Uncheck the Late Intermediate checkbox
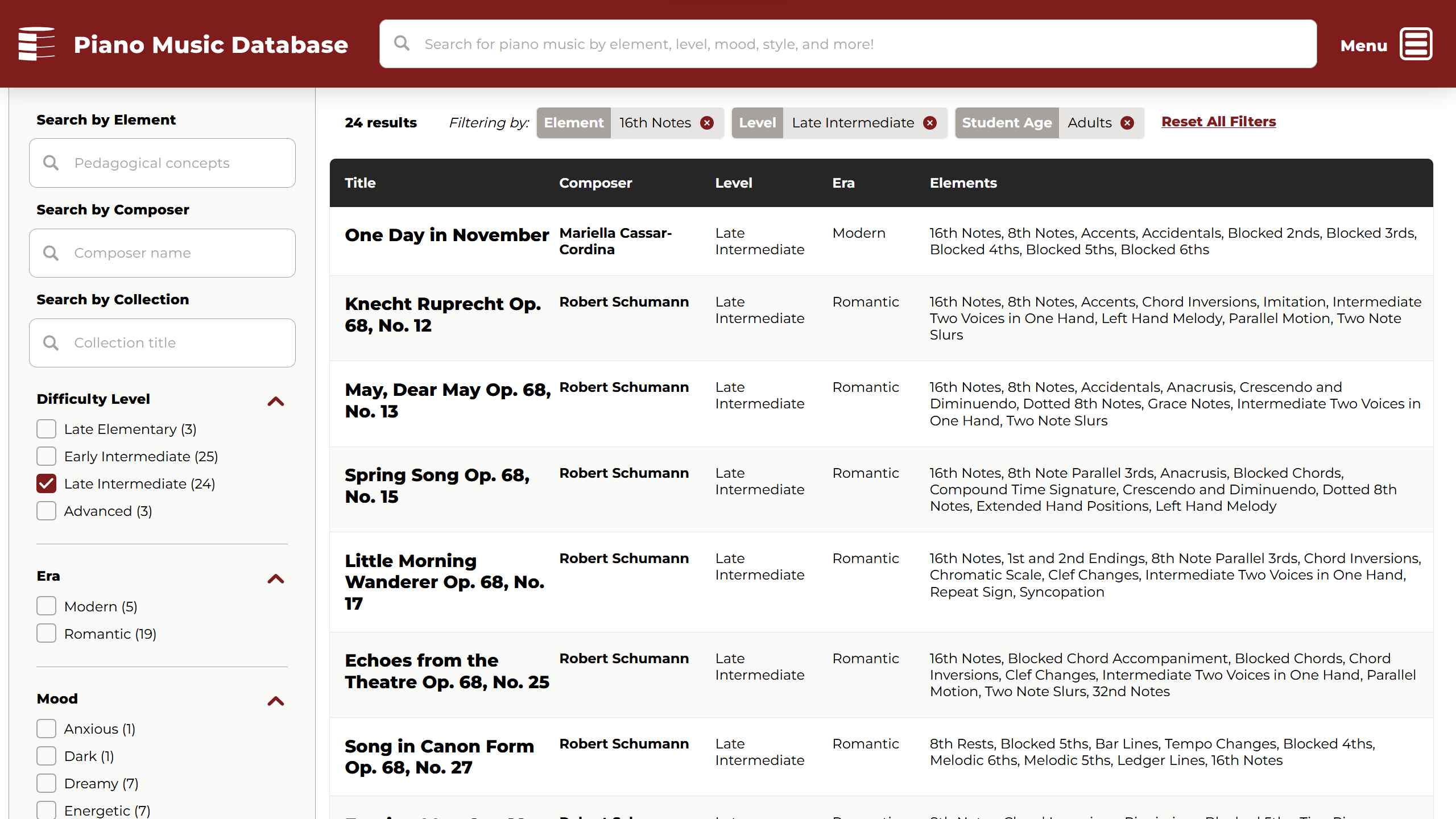This screenshot has width=1456, height=819. pyautogui.click(x=47, y=484)
